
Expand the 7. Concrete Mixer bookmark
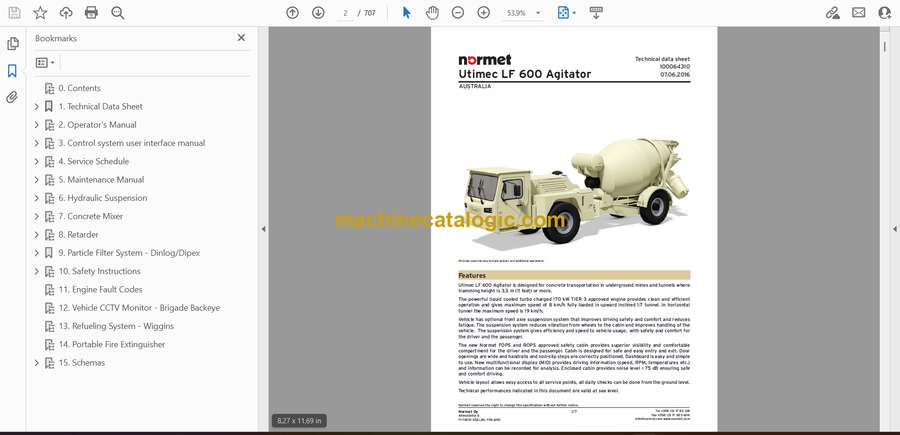(37, 216)
